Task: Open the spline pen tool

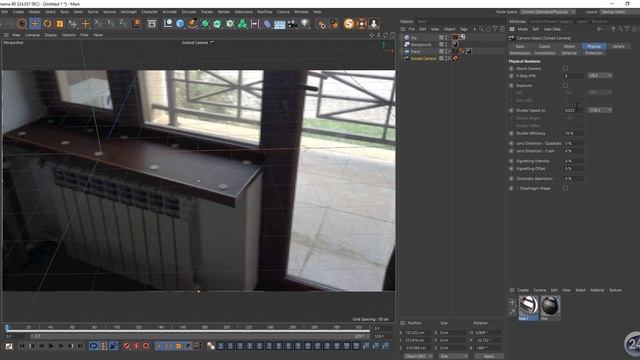Action: pos(193,24)
